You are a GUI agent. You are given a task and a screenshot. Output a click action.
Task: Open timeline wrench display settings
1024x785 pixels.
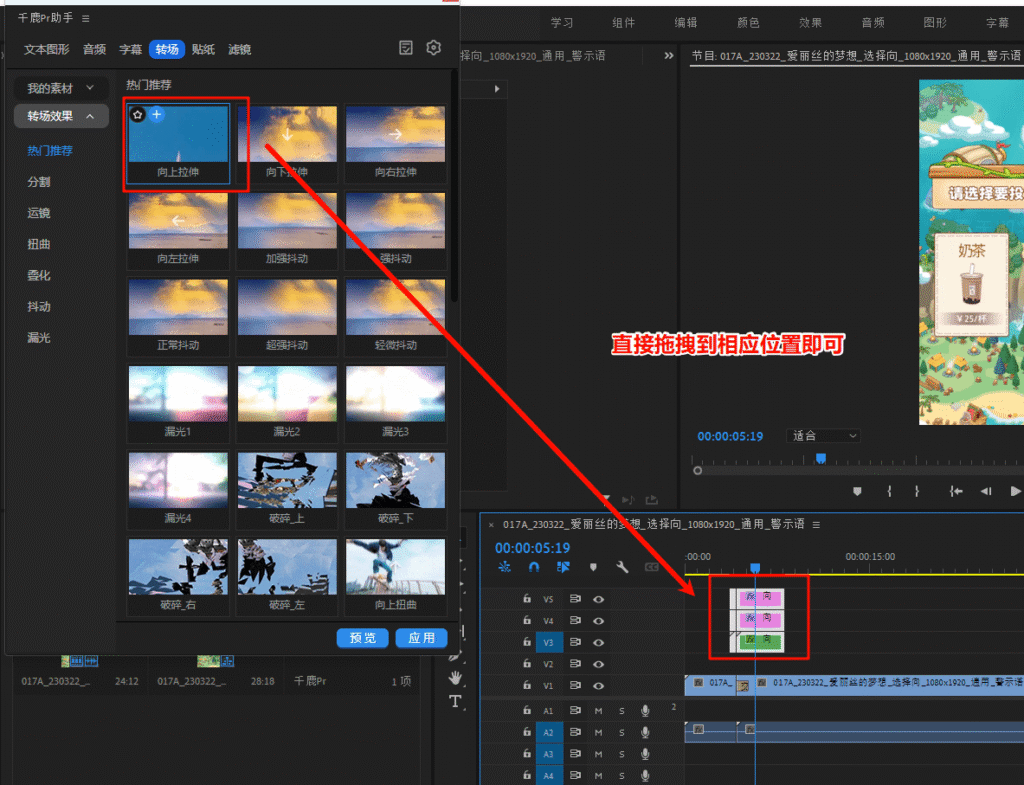click(x=622, y=567)
